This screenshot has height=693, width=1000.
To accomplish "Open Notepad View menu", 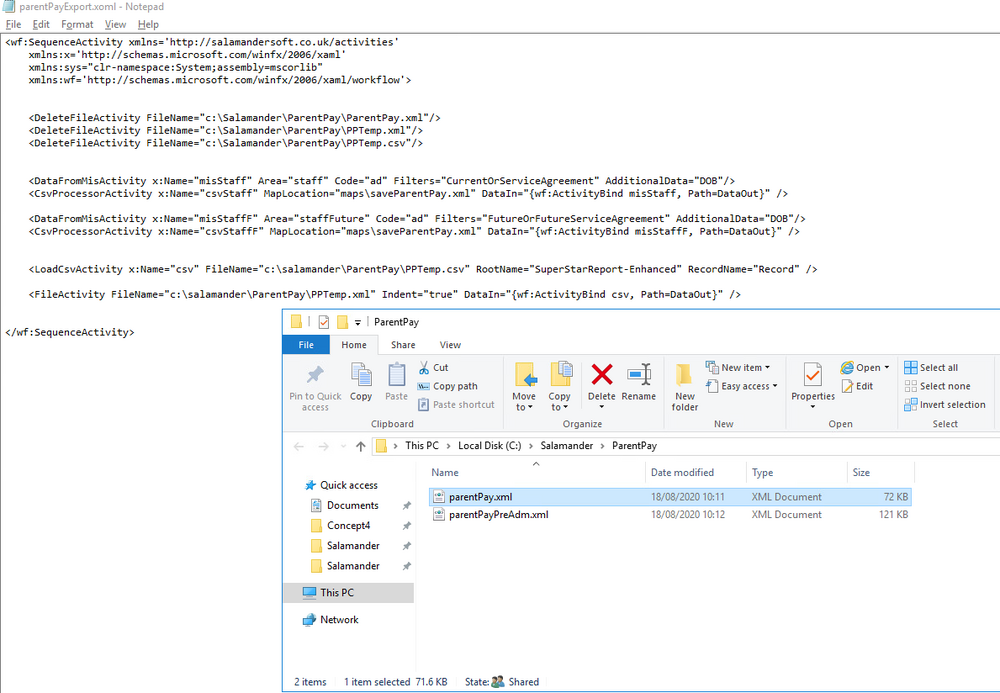I will click(115, 24).
